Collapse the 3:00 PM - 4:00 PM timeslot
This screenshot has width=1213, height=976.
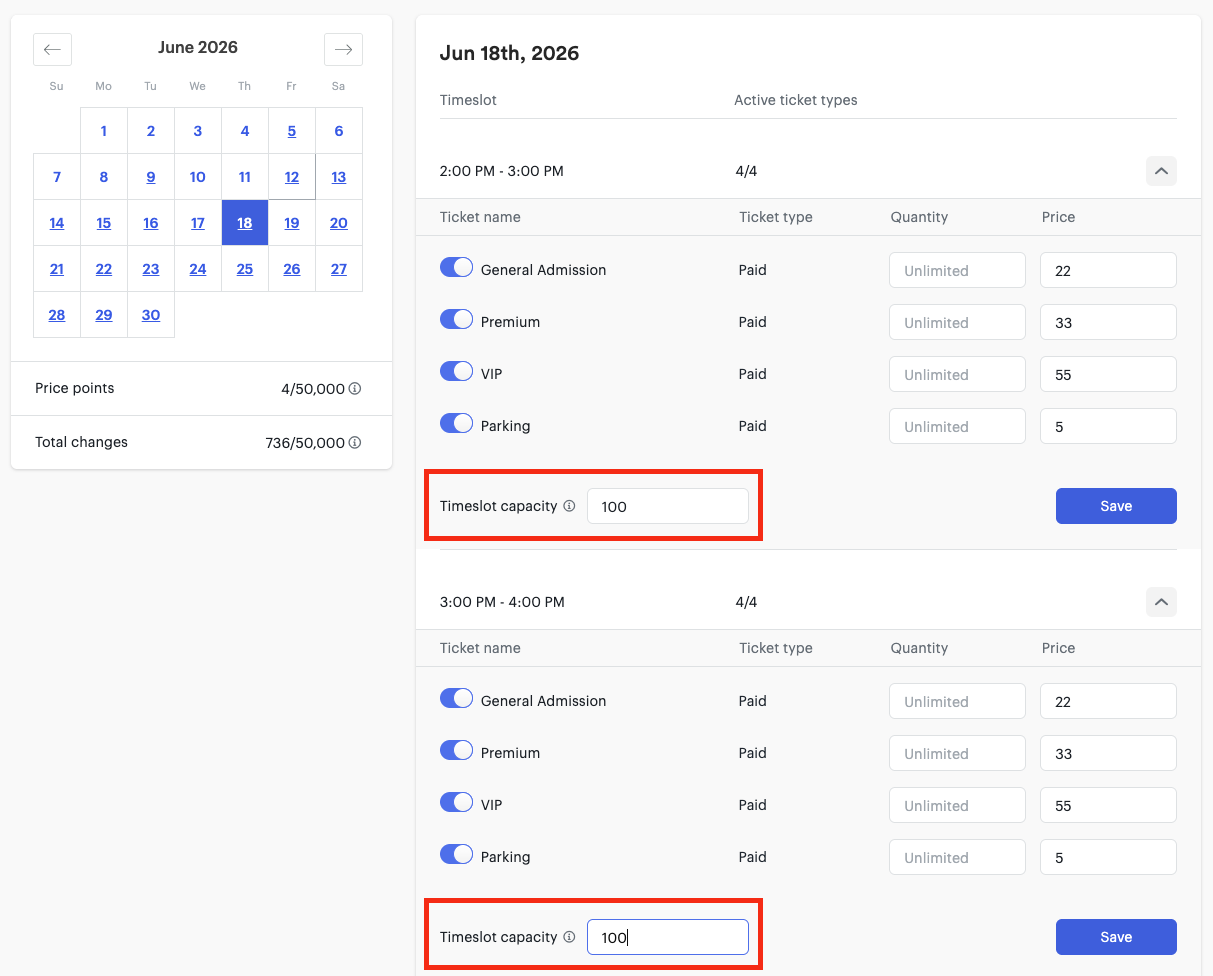(1161, 602)
